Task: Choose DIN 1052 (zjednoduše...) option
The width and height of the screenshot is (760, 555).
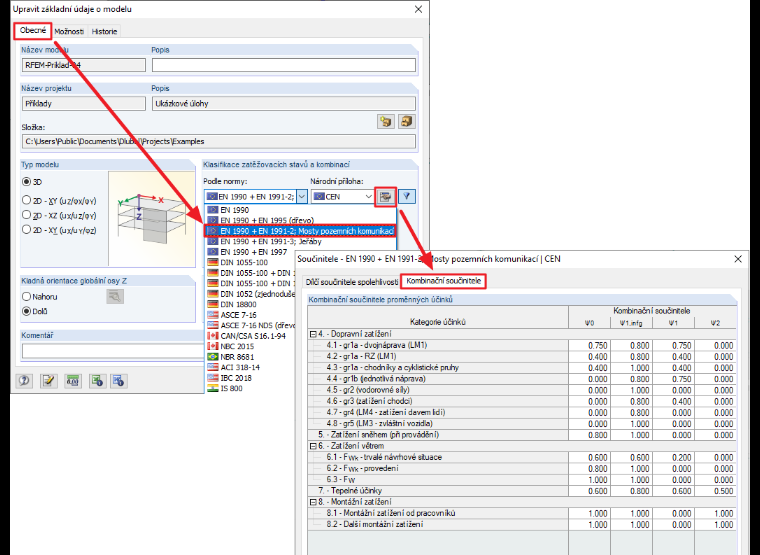Action: pyautogui.click(x=251, y=294)
